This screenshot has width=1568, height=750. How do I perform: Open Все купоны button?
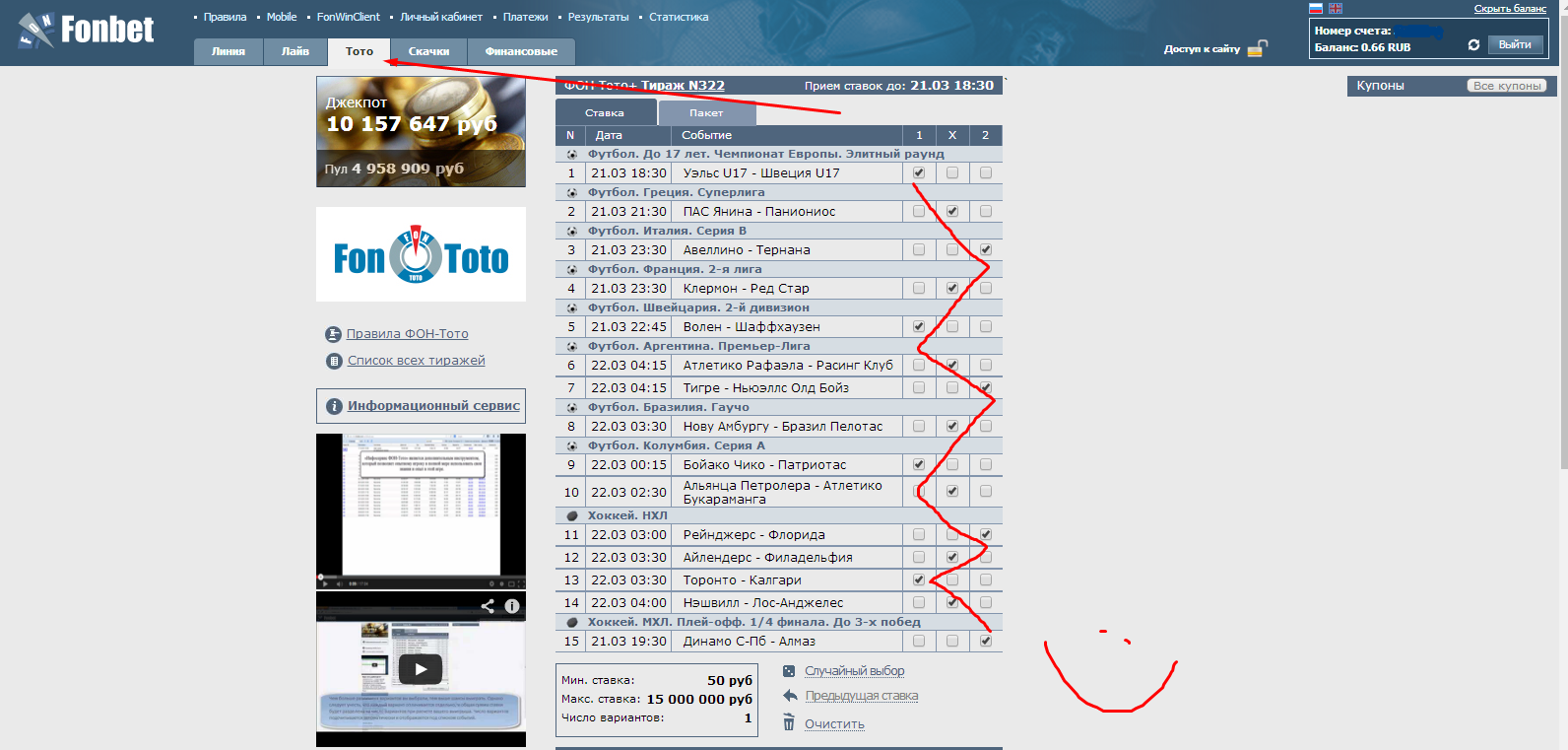(1507, 86)
